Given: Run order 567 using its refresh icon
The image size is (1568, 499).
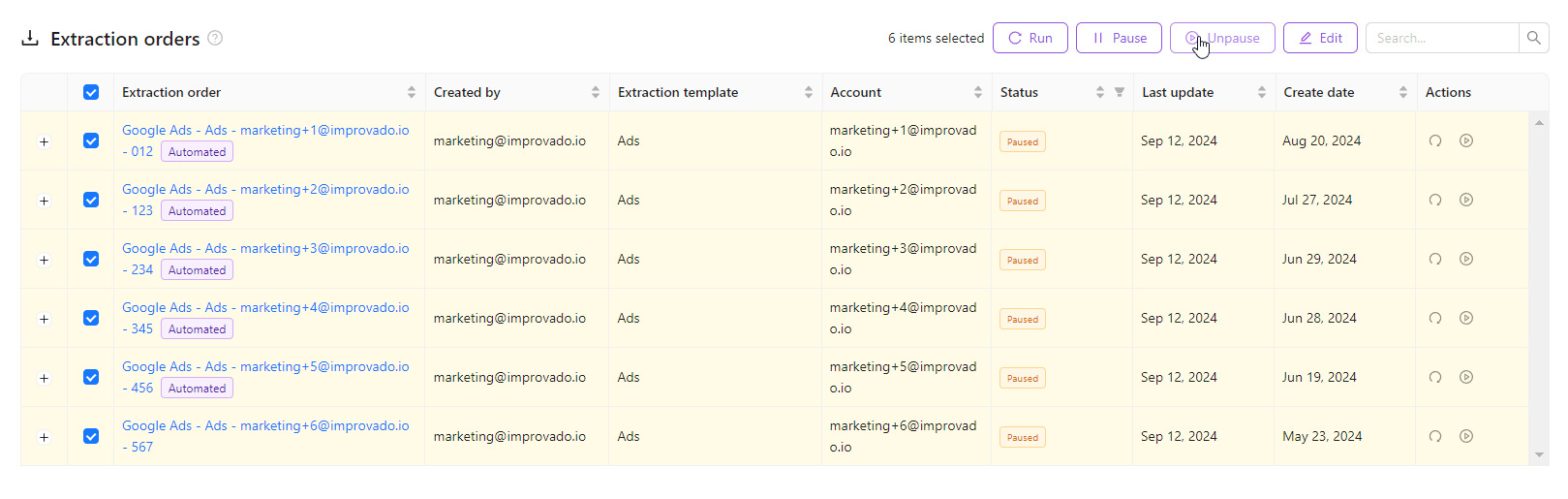Looking at the screenshot, I should (1435, 436).
